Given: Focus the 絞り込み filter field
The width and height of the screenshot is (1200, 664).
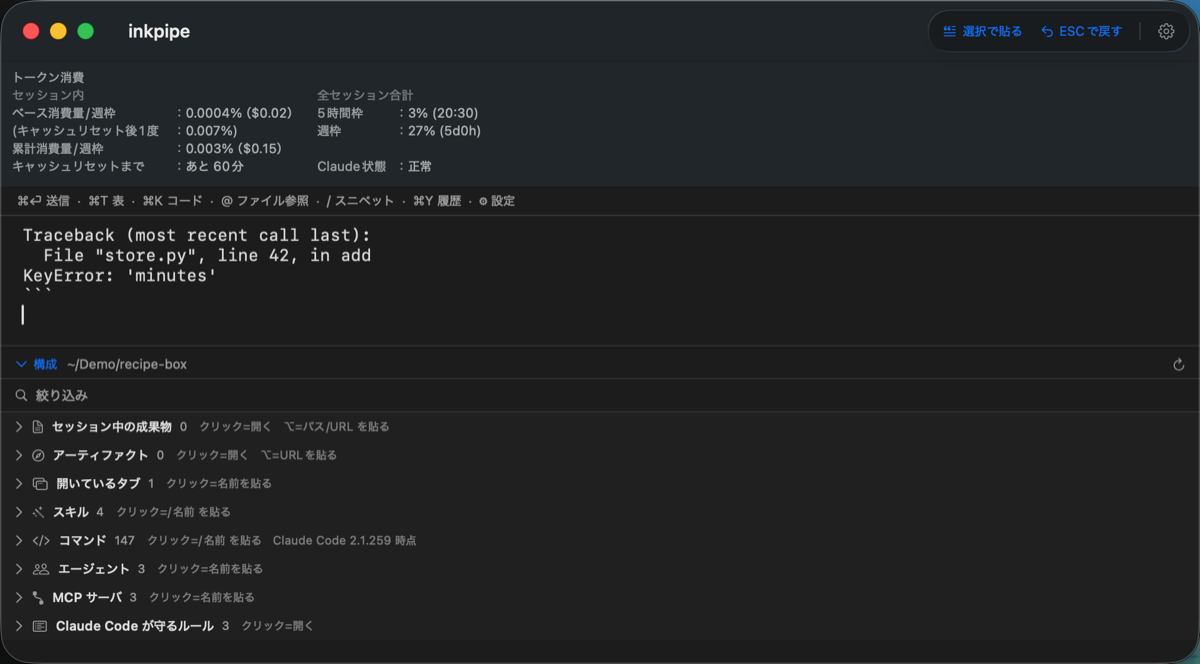Looking at the screenshot, I should [x=600, y=396].
